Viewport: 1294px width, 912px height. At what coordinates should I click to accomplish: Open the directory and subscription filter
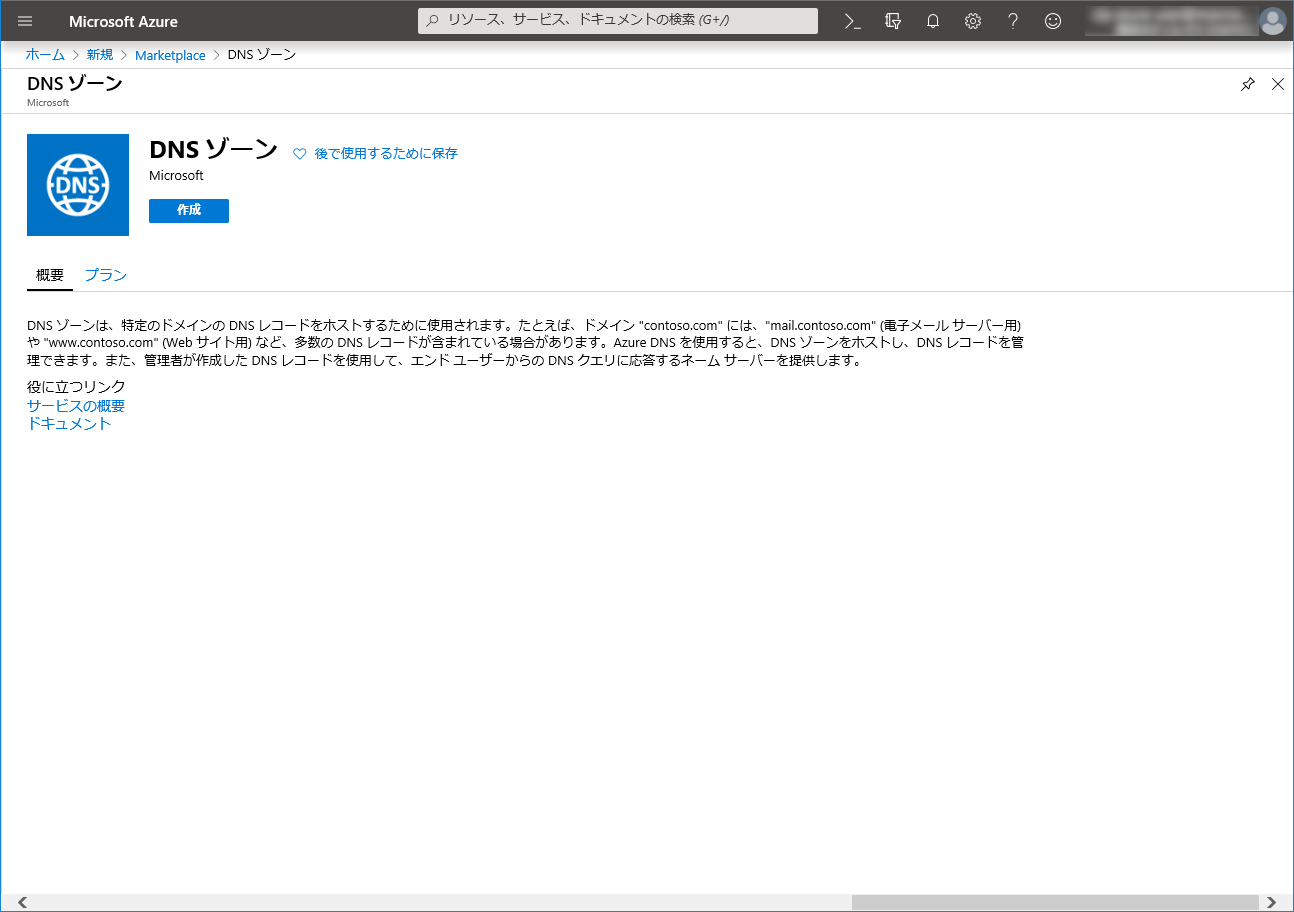(x=893, y=21)
